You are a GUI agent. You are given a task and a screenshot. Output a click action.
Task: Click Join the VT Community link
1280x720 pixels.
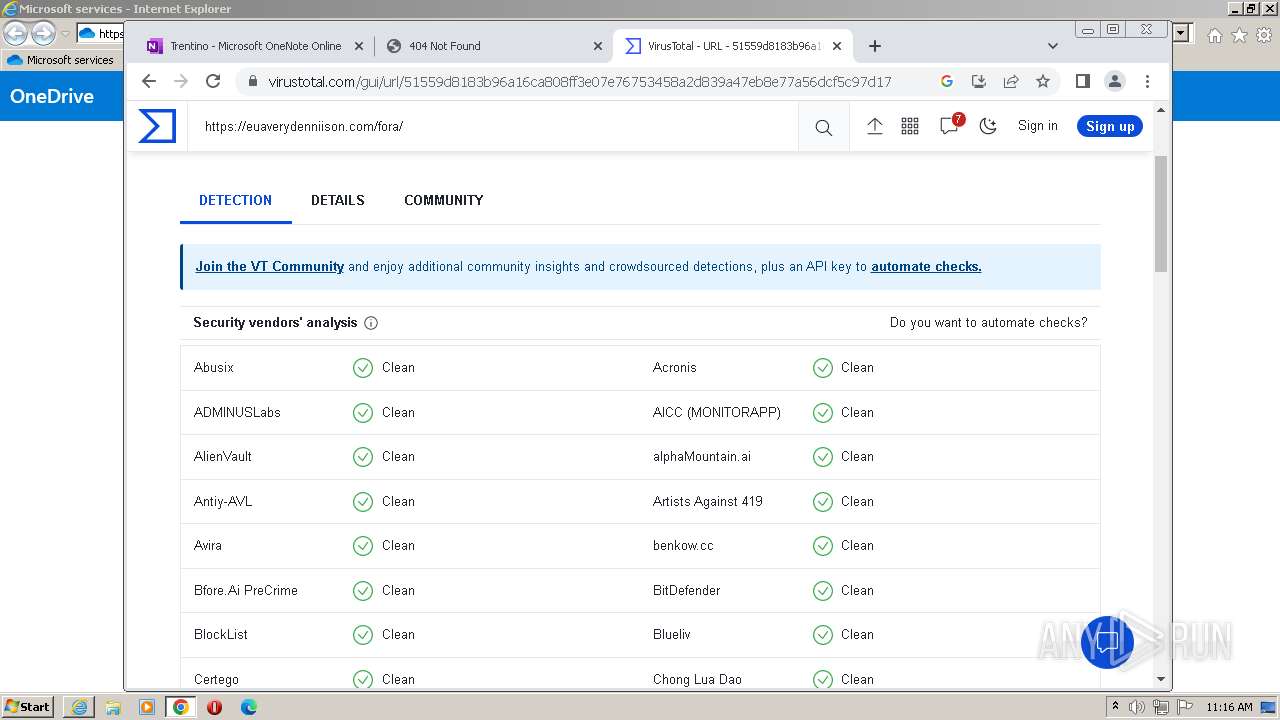pos(270,267)
